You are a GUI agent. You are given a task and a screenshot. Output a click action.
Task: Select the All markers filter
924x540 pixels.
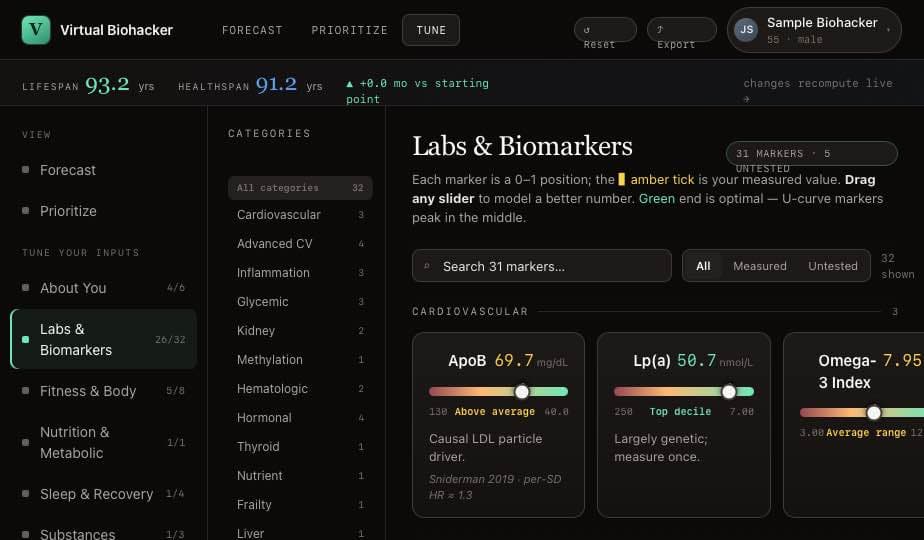[703, 266]
